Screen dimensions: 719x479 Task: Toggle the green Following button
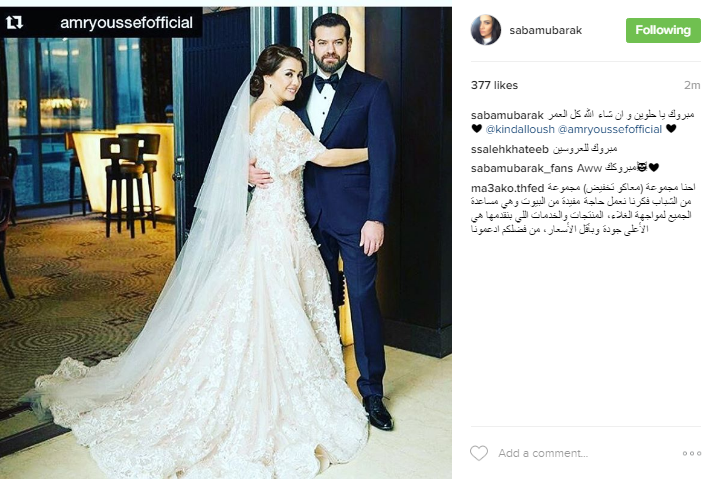coord(663,30)
